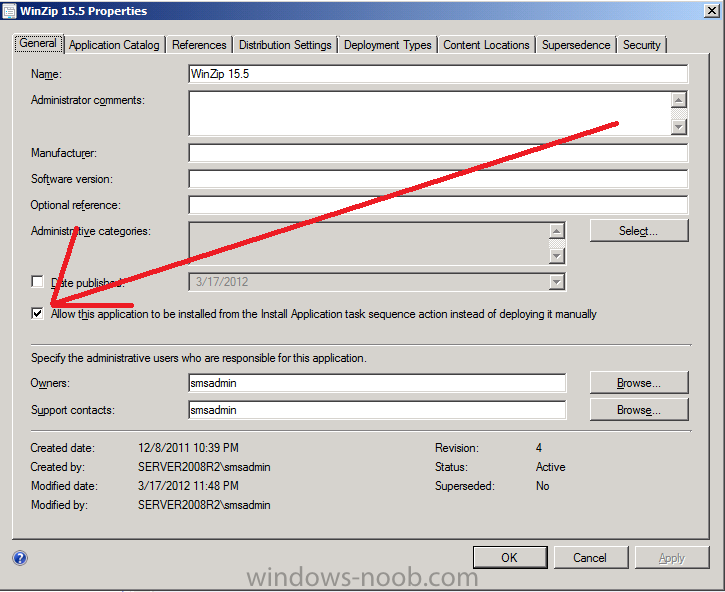
Task: Click the Apply button
Action: pyautogui.click(x=671, y=557)
